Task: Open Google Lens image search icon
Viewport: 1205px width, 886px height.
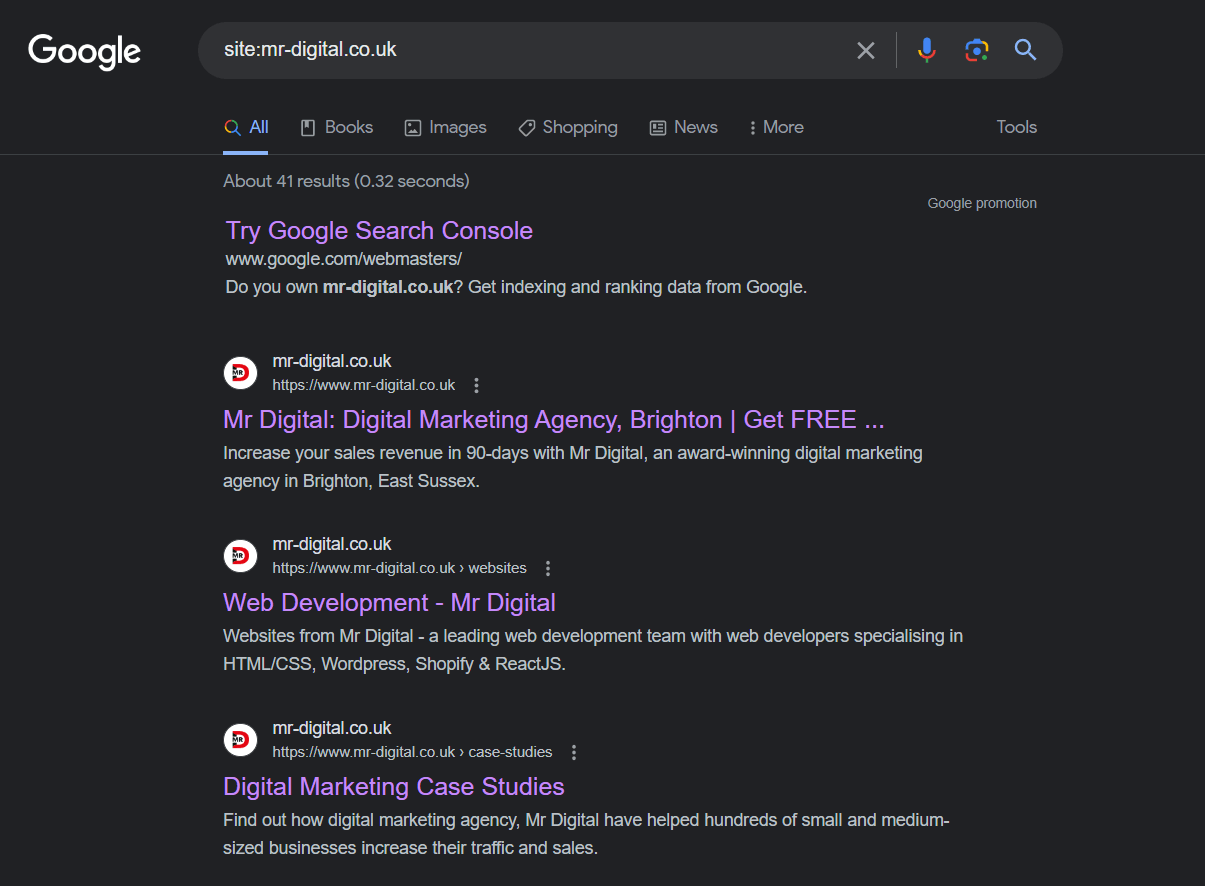Action: 976,50
